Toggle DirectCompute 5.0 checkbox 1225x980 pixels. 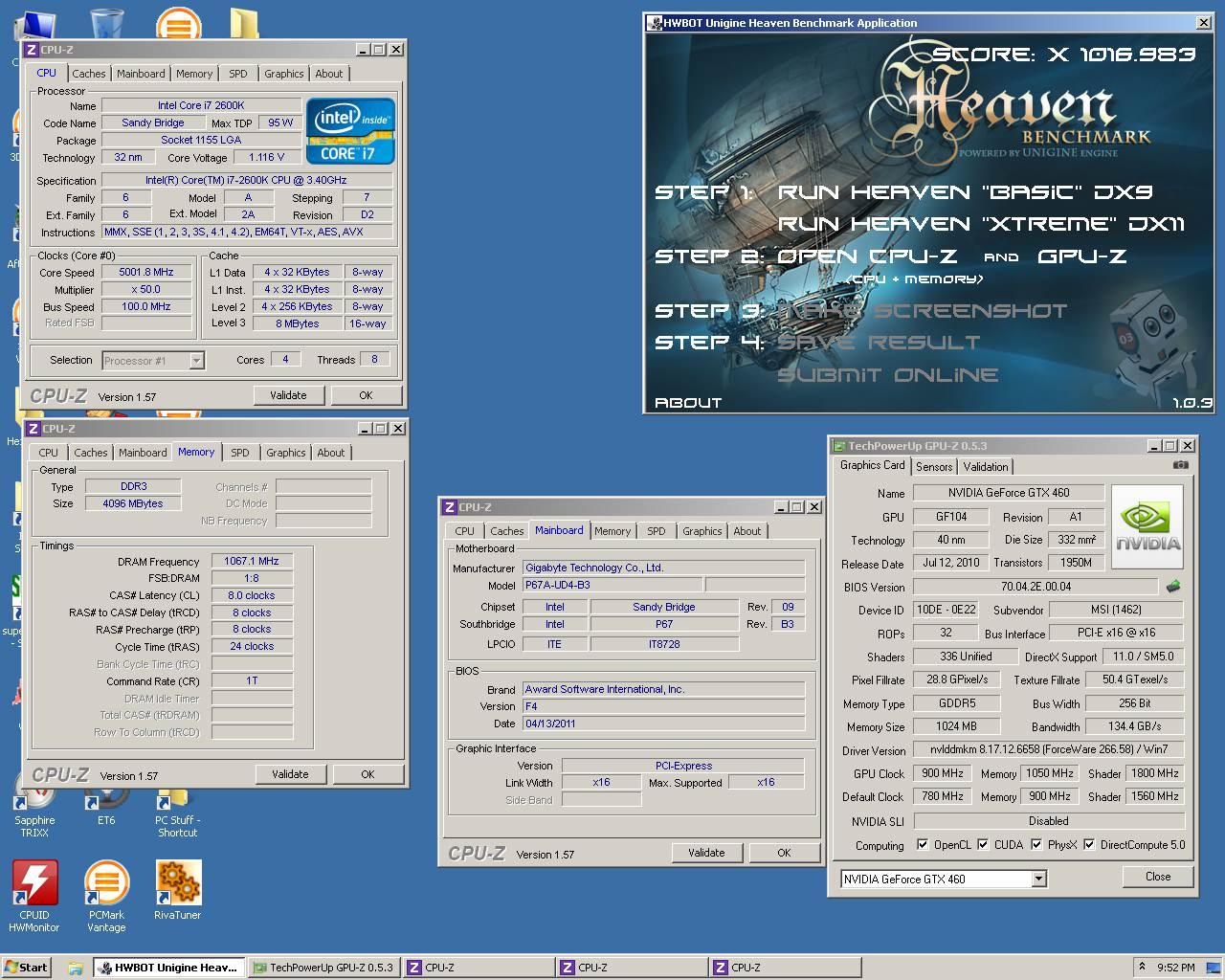point(1089,844)
